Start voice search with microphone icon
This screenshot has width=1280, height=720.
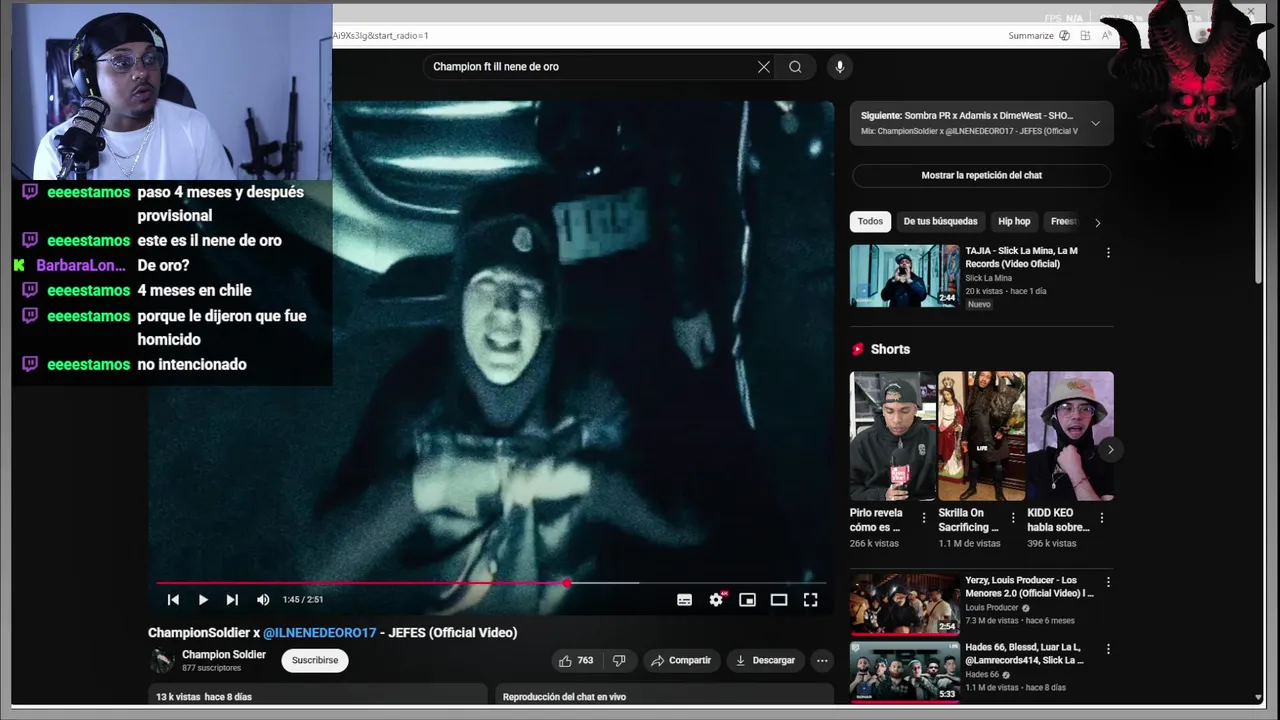839,67
